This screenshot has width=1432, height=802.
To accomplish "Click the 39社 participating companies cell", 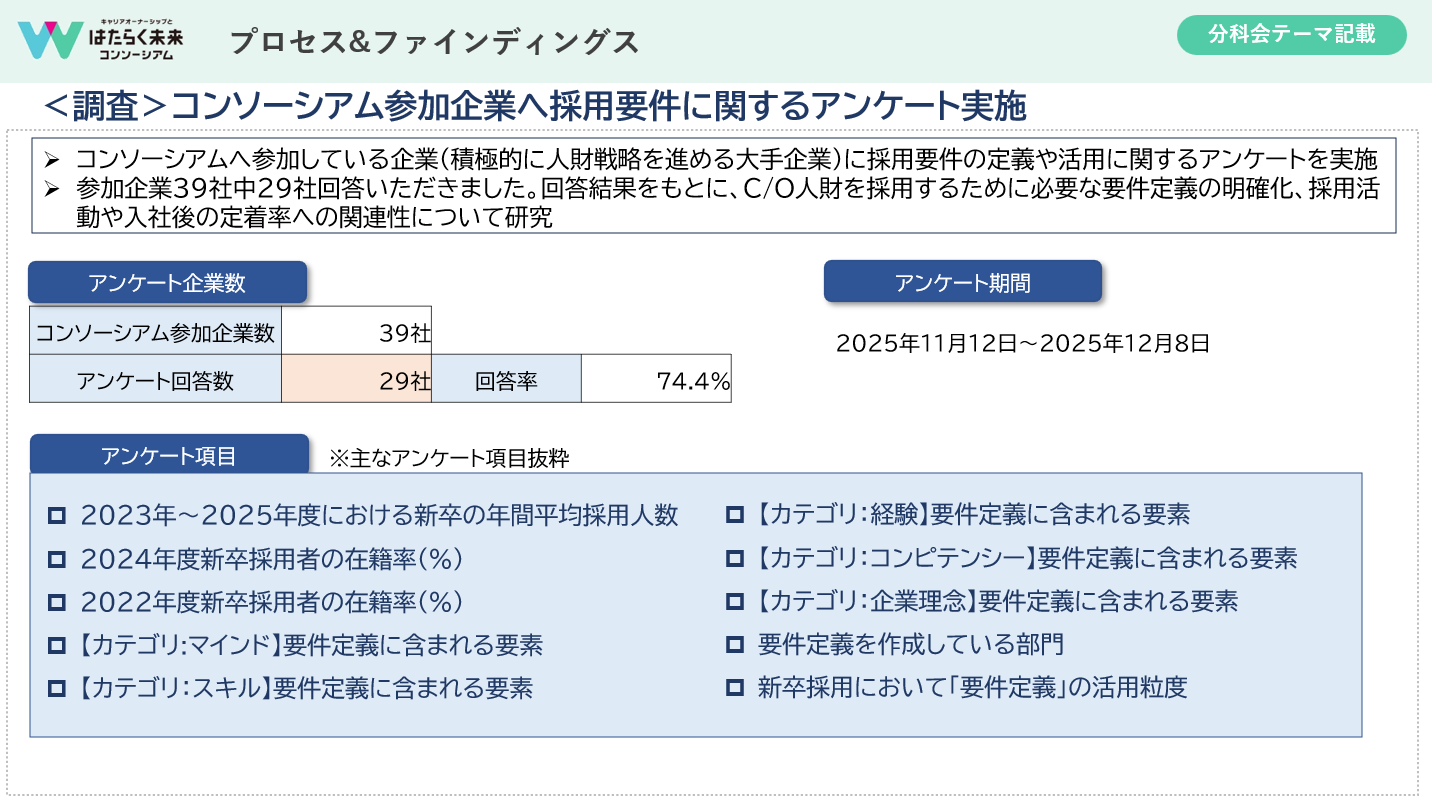I will click(x=356, y=332).
